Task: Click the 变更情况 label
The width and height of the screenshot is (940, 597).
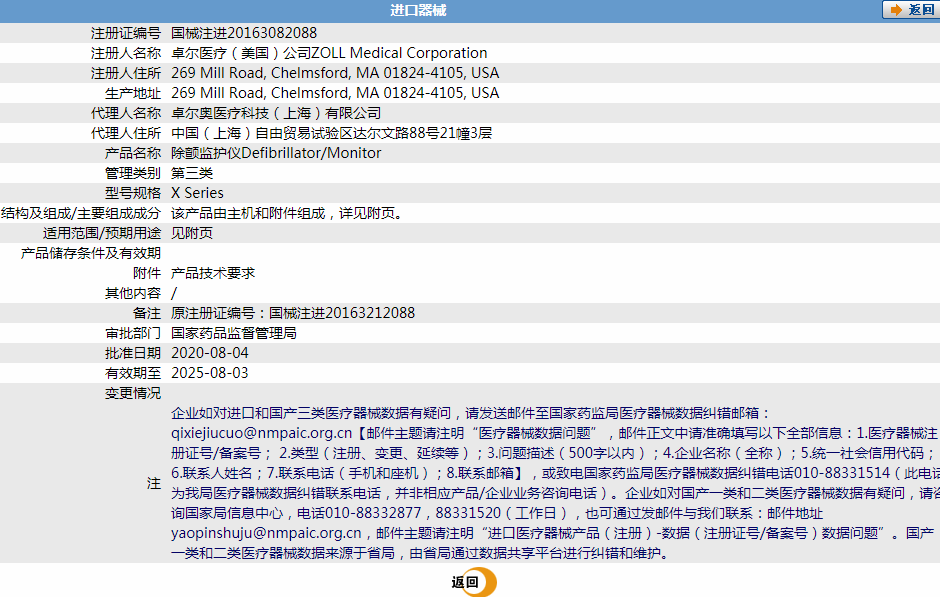Action: pyautogui.click(x=133, y=393)
